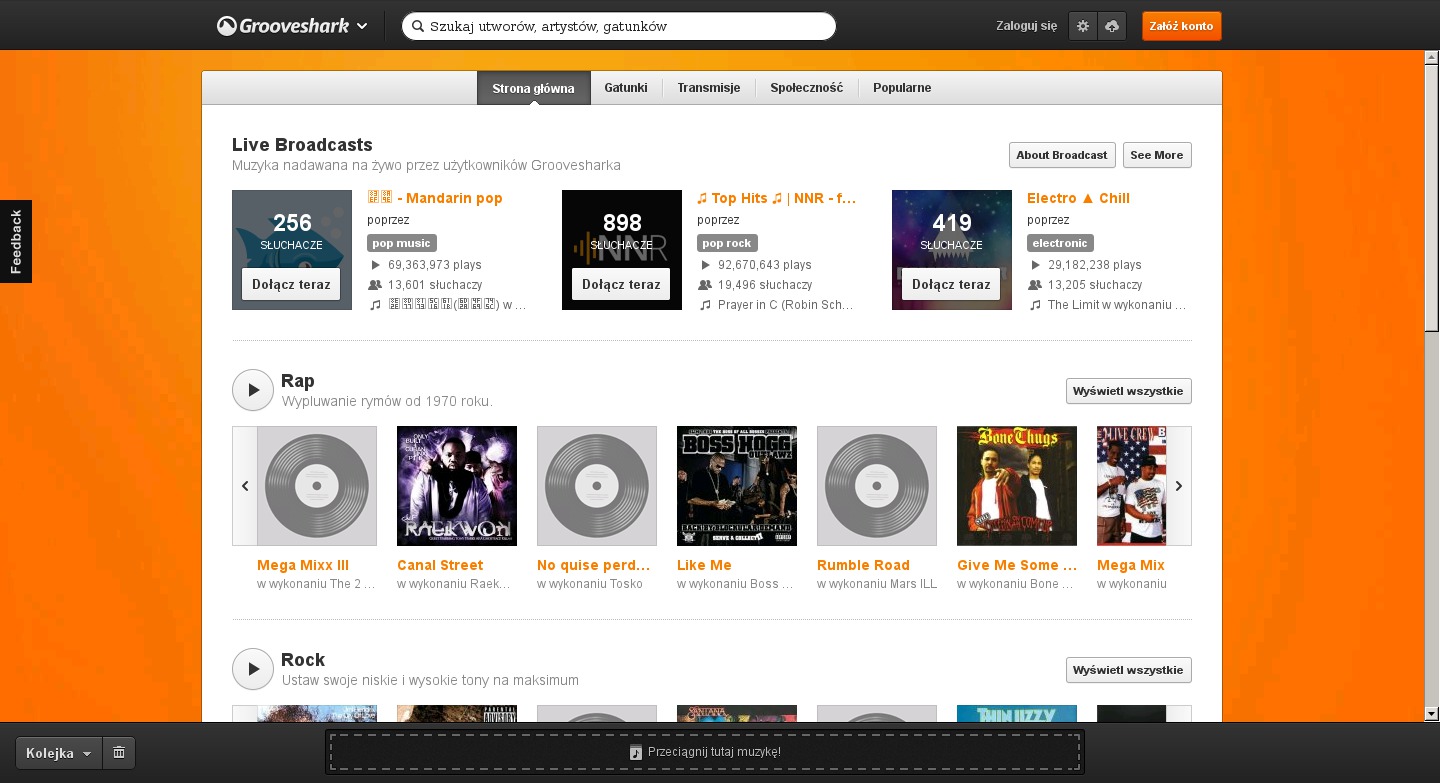The width and height of the screenshot is (1440, 783).
Task: Click the trash icon beside Kolejka
Action: coord(119,752)
